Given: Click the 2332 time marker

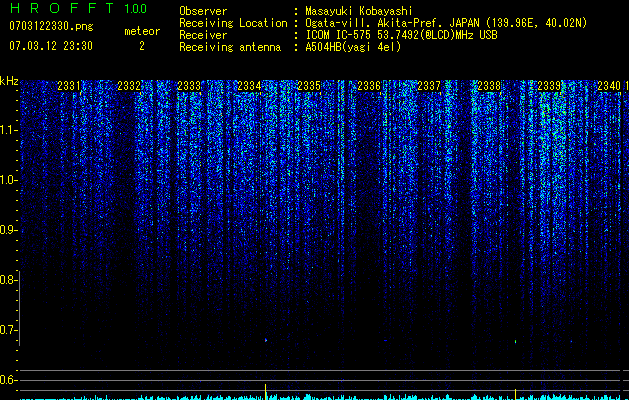Looking at the screenshot, I should click(129, 86).
